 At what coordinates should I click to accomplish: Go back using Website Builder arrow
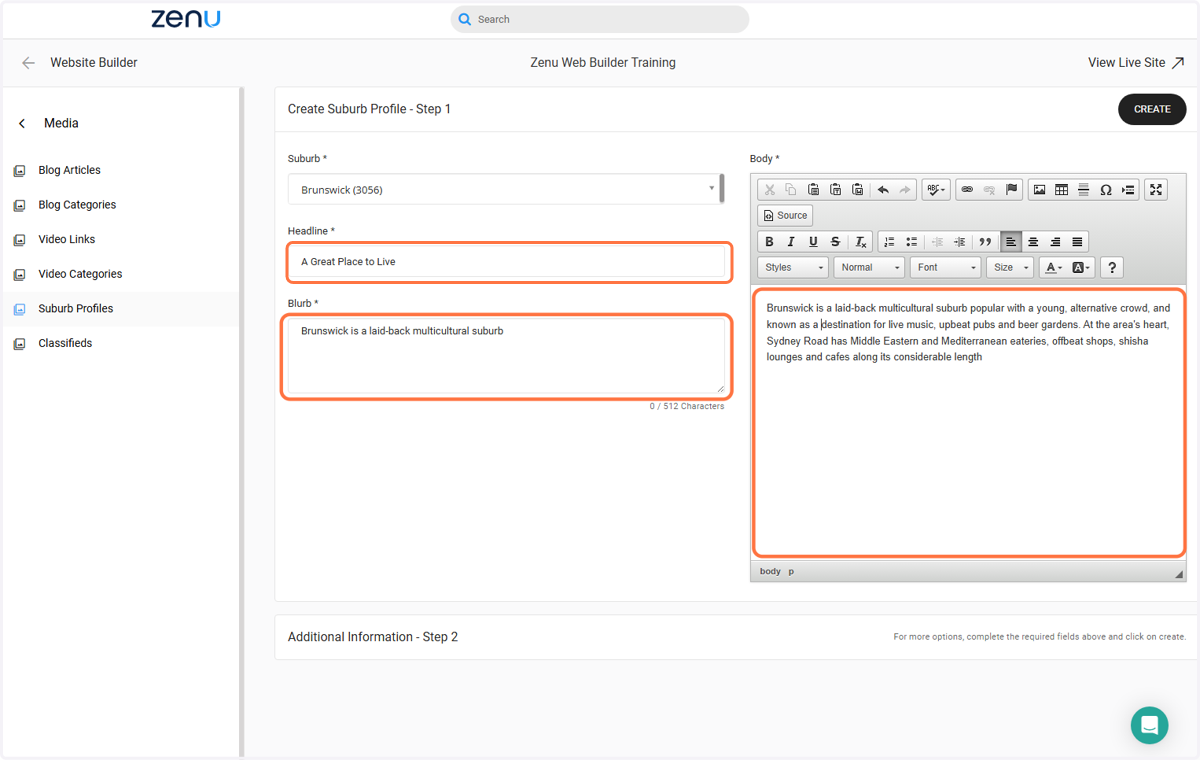point(28,62)
